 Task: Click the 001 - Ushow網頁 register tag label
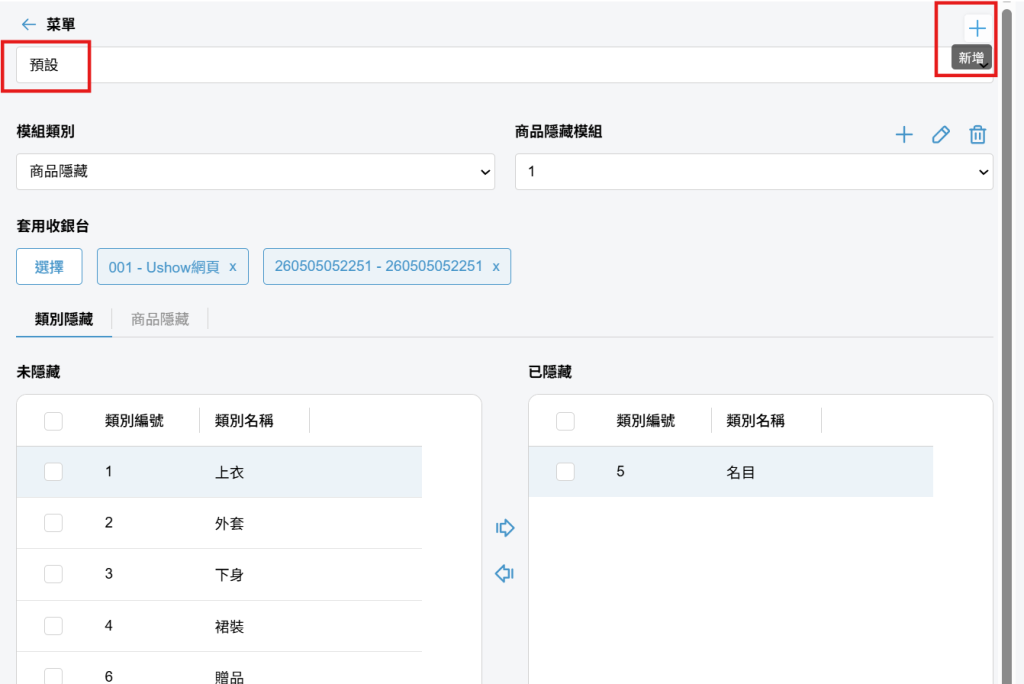click(x=164, y=267)
